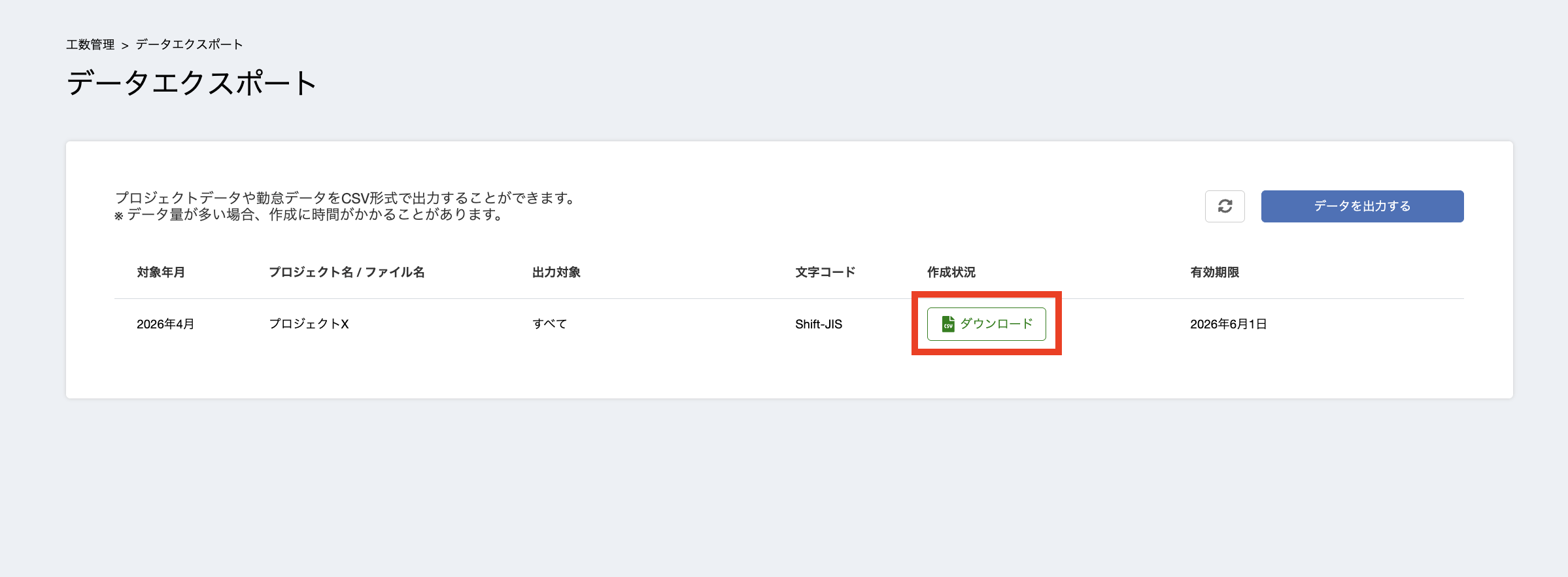Click the 文字コード column header
1568x577 pixels.
coord(825,272)
